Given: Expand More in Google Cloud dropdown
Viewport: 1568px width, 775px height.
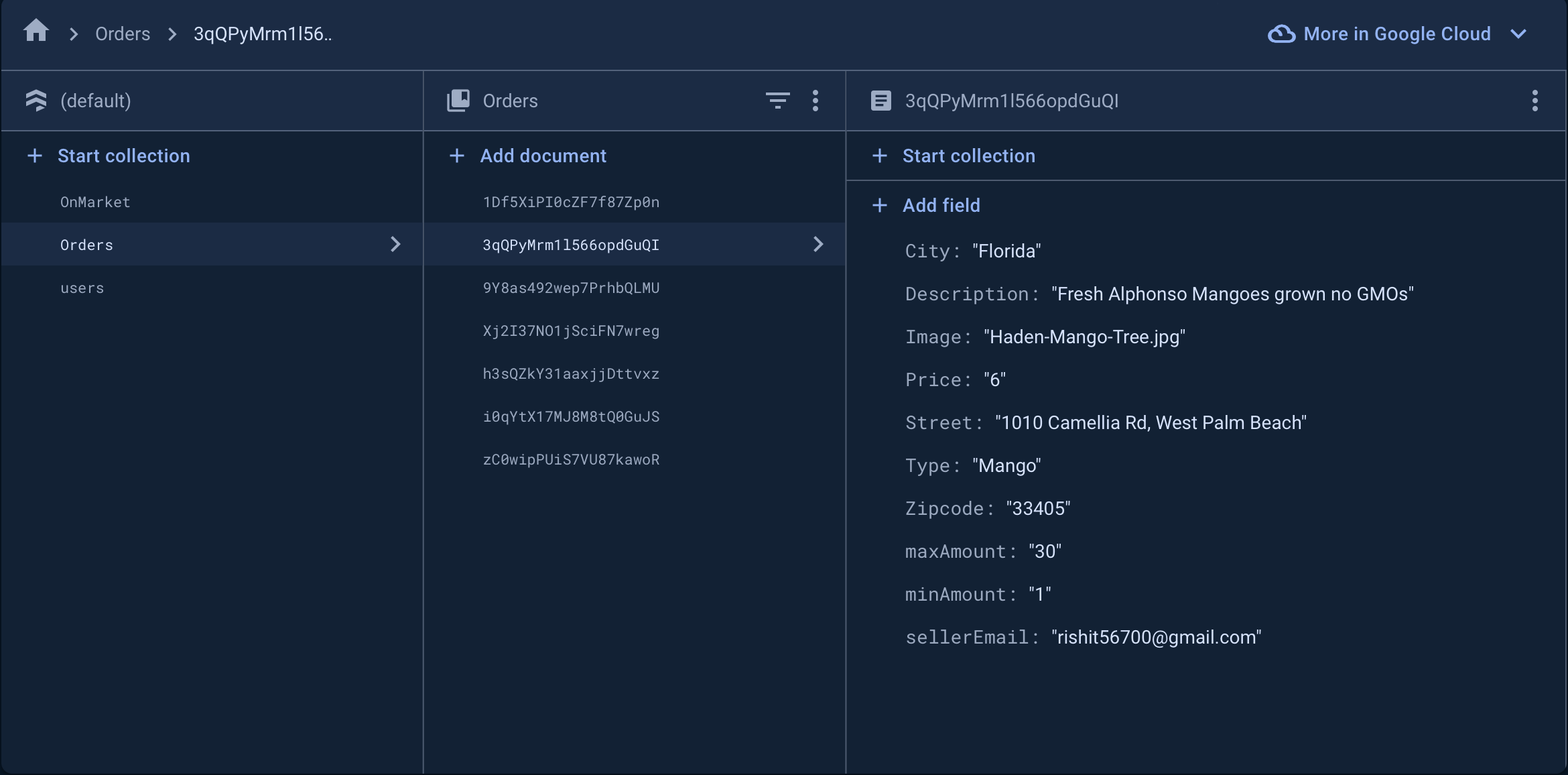Looking at the screenshot, I should click(x=1518, y=34).
